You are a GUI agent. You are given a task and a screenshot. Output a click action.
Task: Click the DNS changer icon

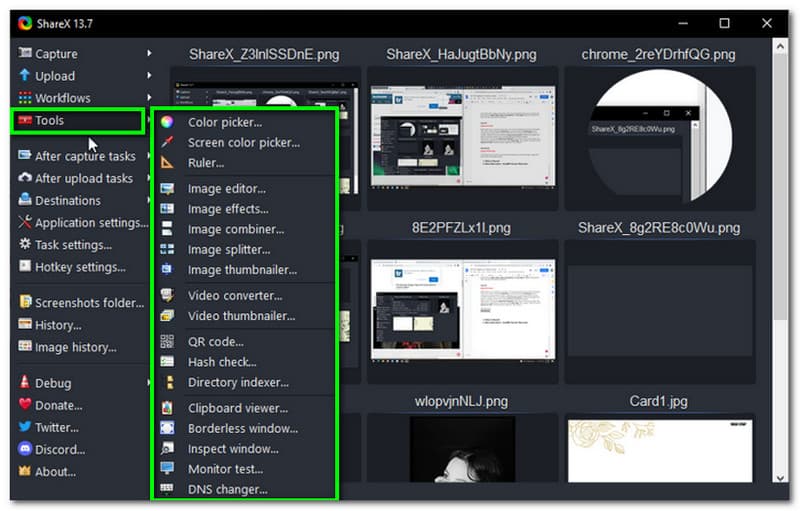coord(167,489)
